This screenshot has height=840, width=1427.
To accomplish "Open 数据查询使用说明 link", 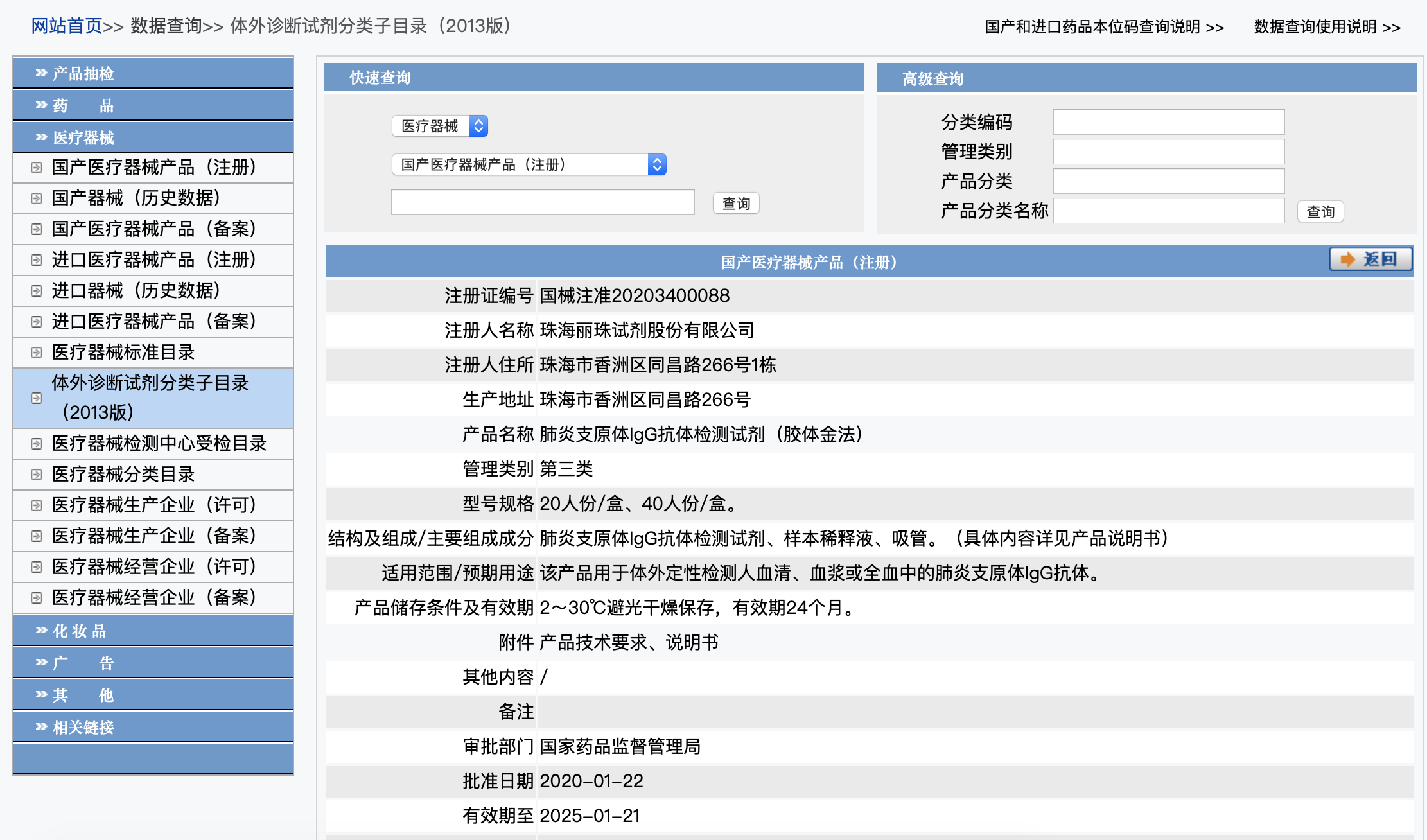I will click(1326, 27).
